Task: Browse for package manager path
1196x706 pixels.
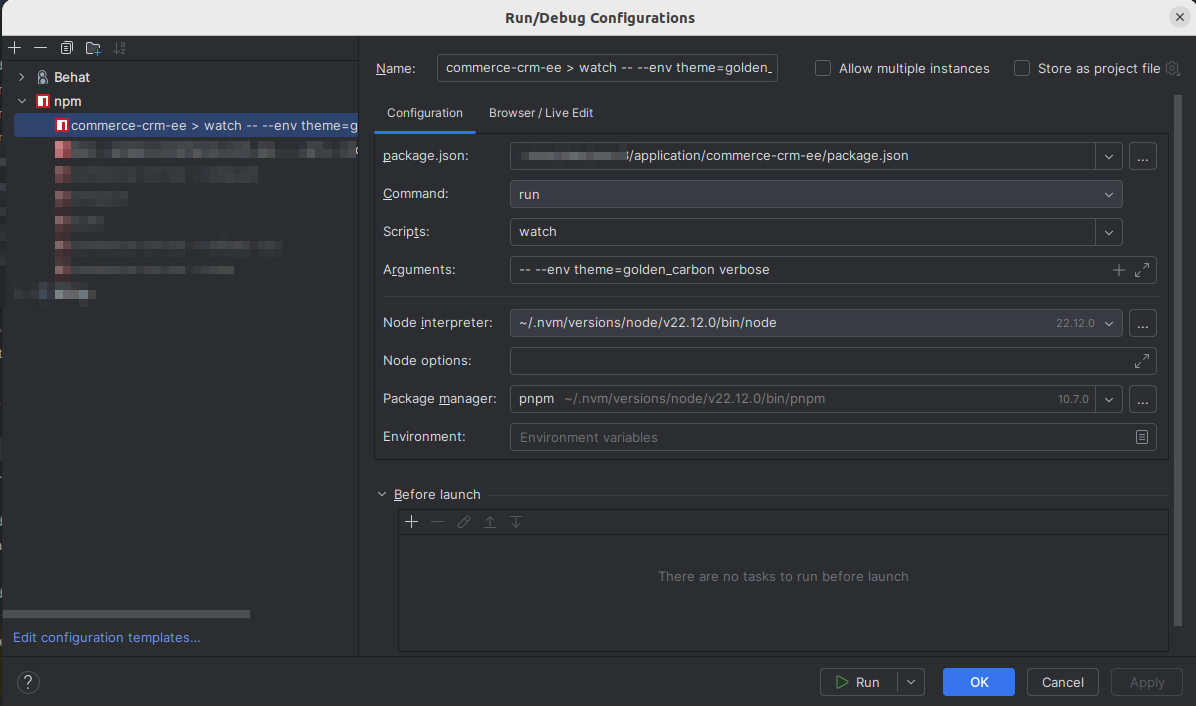Action: coord(1143,400)
